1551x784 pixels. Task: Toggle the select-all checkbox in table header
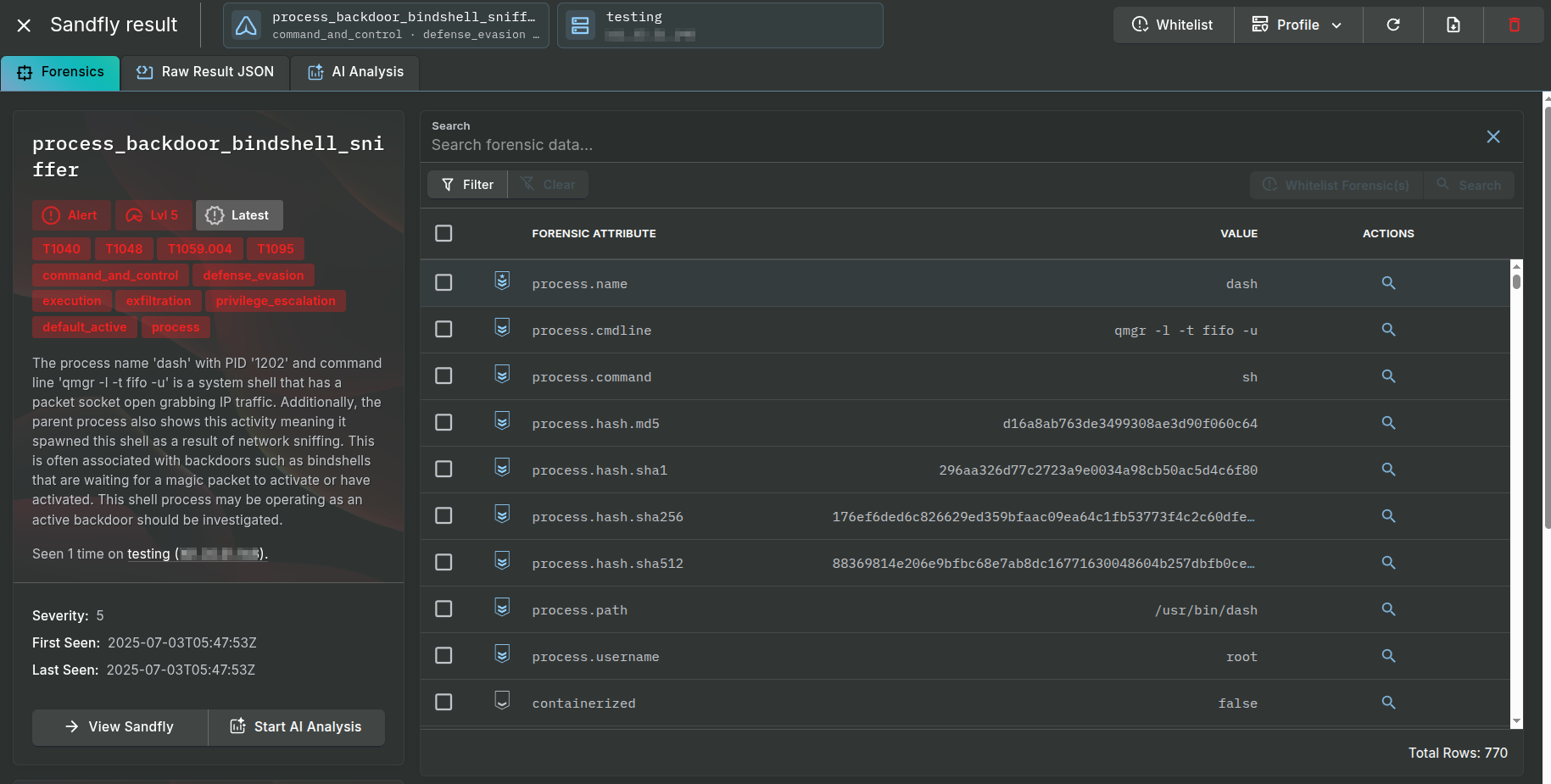tap(444, 233)
